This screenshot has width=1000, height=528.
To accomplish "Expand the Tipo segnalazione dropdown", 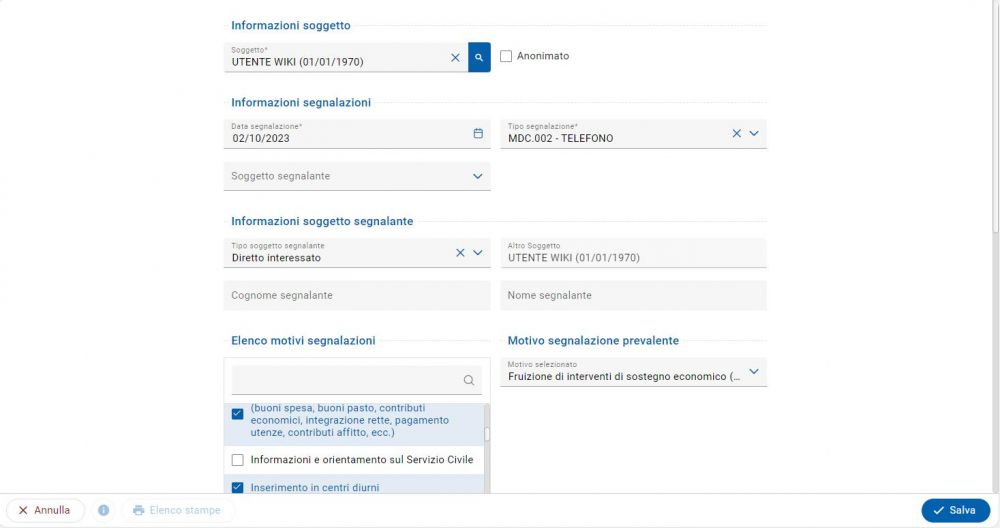I will [x=754, y=133].
